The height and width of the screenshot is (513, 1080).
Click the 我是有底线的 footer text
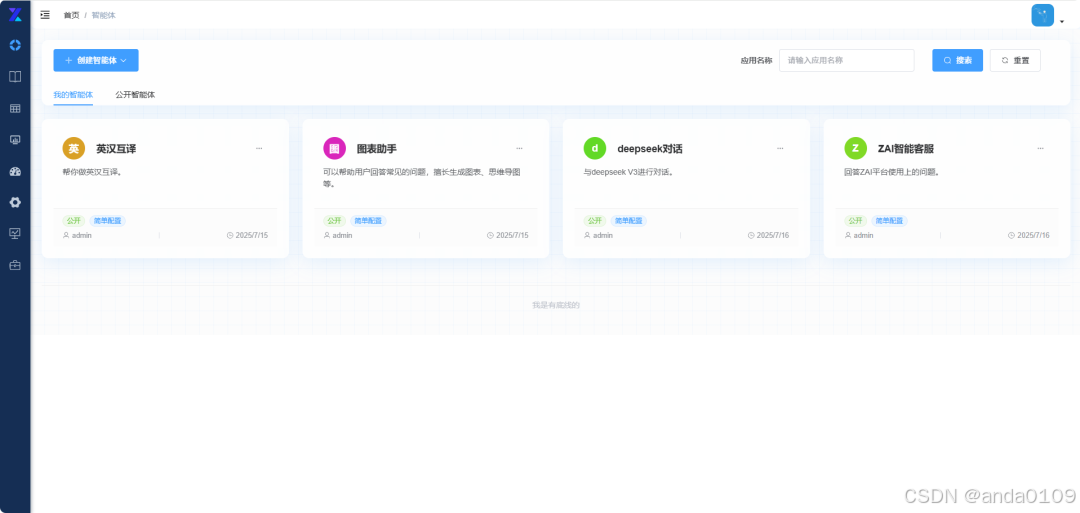click(x=556, y=305)
